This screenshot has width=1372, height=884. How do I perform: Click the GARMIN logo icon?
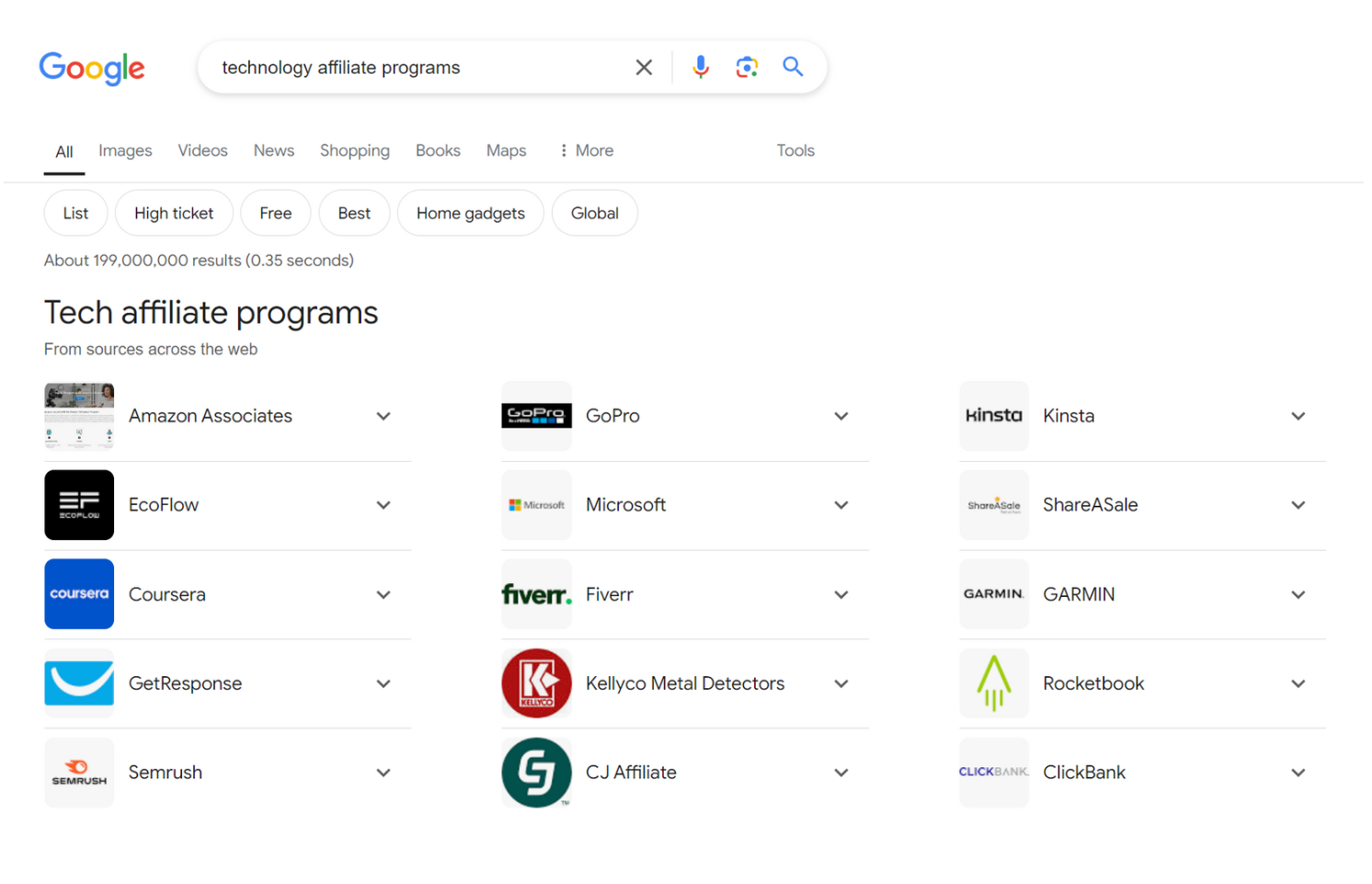994,594
